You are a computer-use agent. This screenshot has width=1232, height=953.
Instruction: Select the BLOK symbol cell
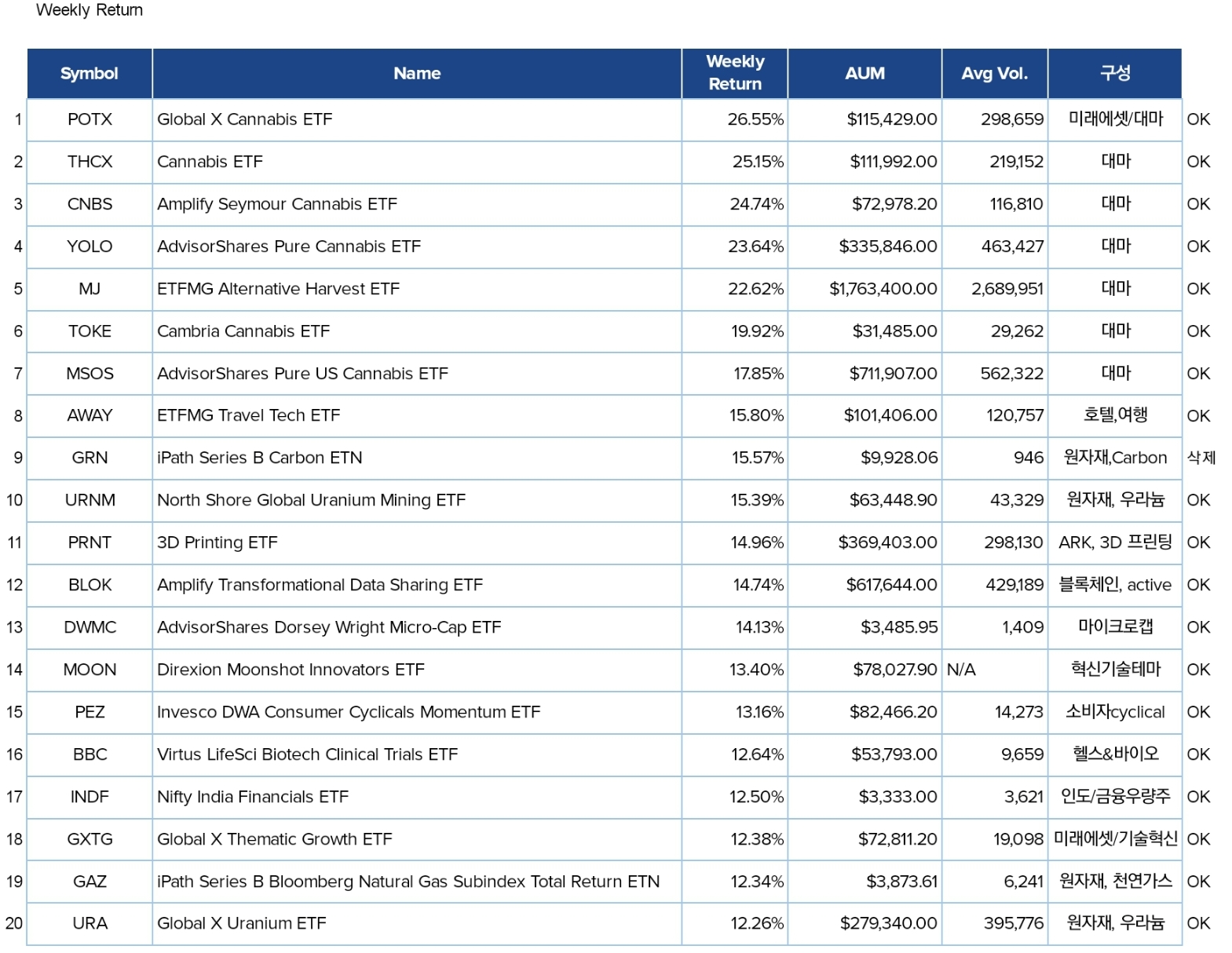point(90,585)
